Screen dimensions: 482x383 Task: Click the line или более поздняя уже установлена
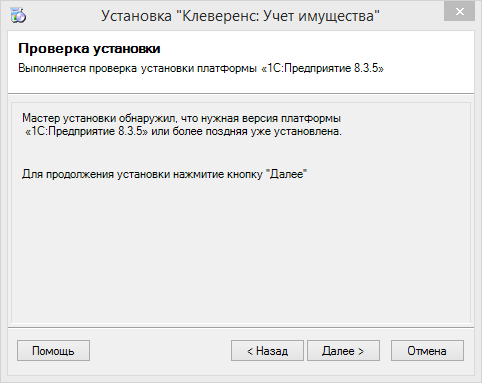pyautogui.click(x=246, y=131)
